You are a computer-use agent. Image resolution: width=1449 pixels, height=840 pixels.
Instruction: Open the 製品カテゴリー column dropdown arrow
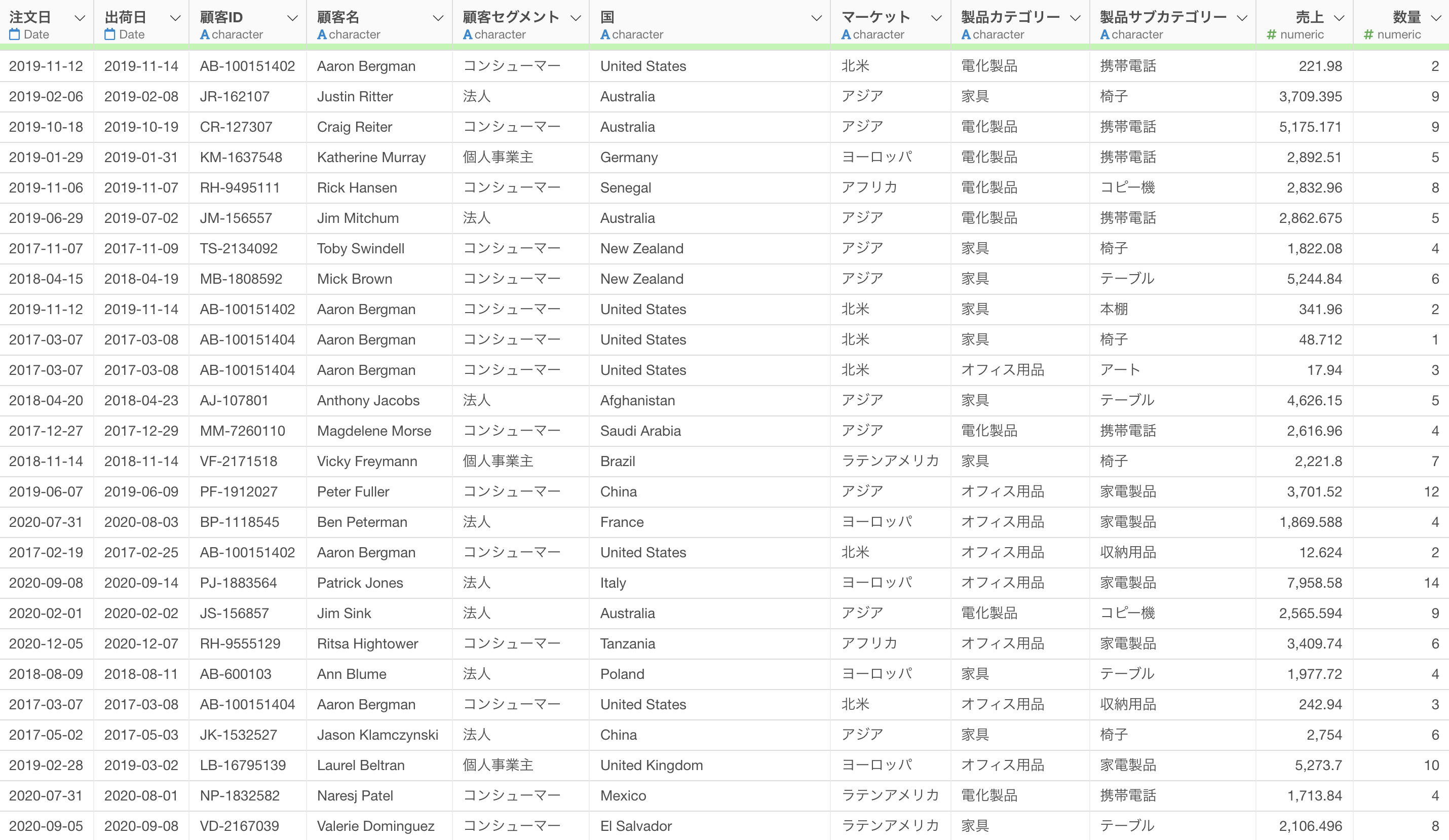[1075, 18]
